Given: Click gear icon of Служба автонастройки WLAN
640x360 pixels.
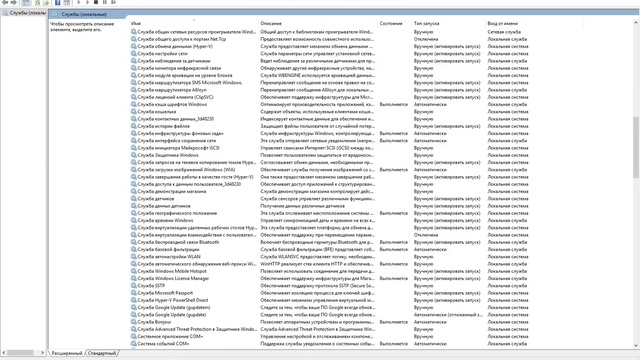Looking at the screenshot, I should (133, 257).
